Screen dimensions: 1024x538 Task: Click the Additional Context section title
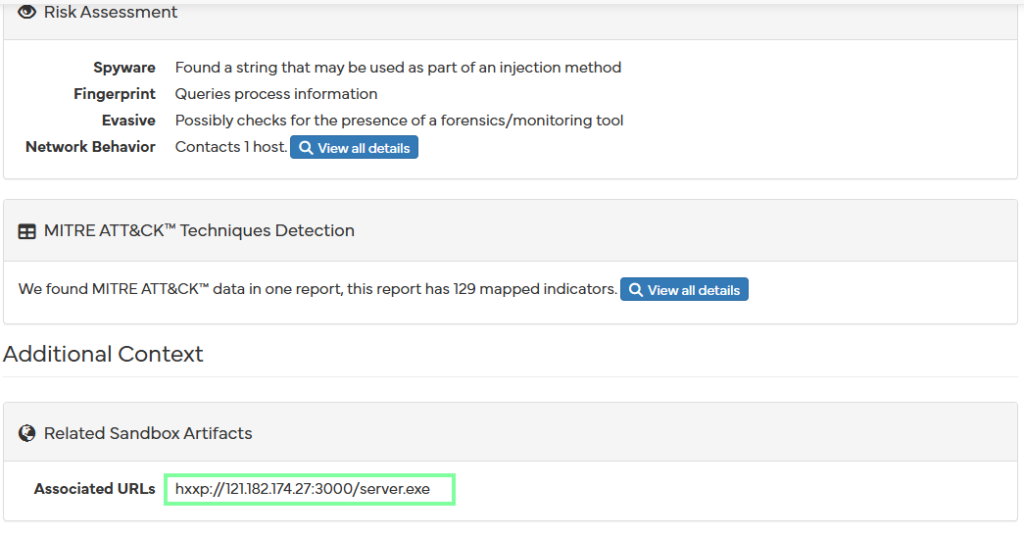click(x=103, y=354)
